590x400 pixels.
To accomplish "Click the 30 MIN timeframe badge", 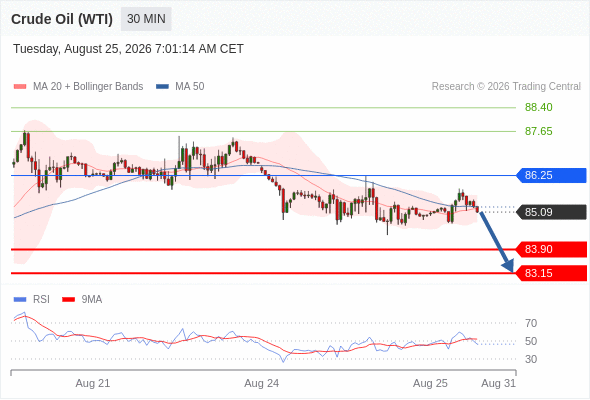I will point(146,19).
